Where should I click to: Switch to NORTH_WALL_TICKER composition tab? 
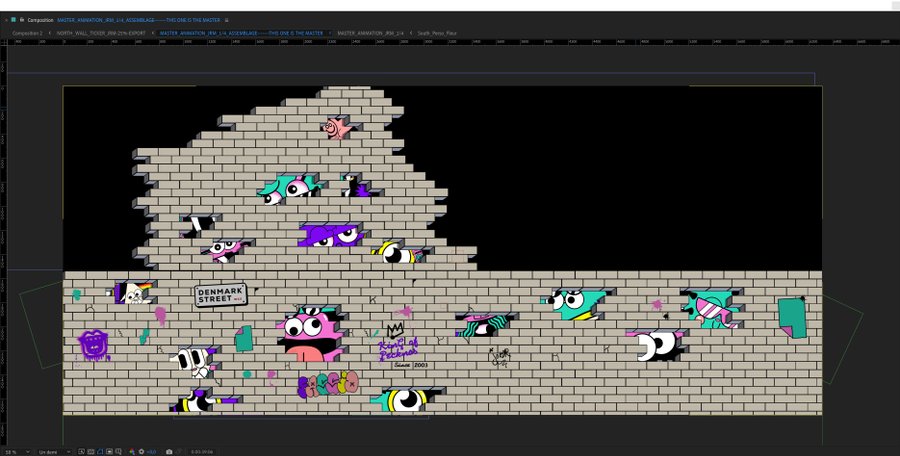pos(101,33)
